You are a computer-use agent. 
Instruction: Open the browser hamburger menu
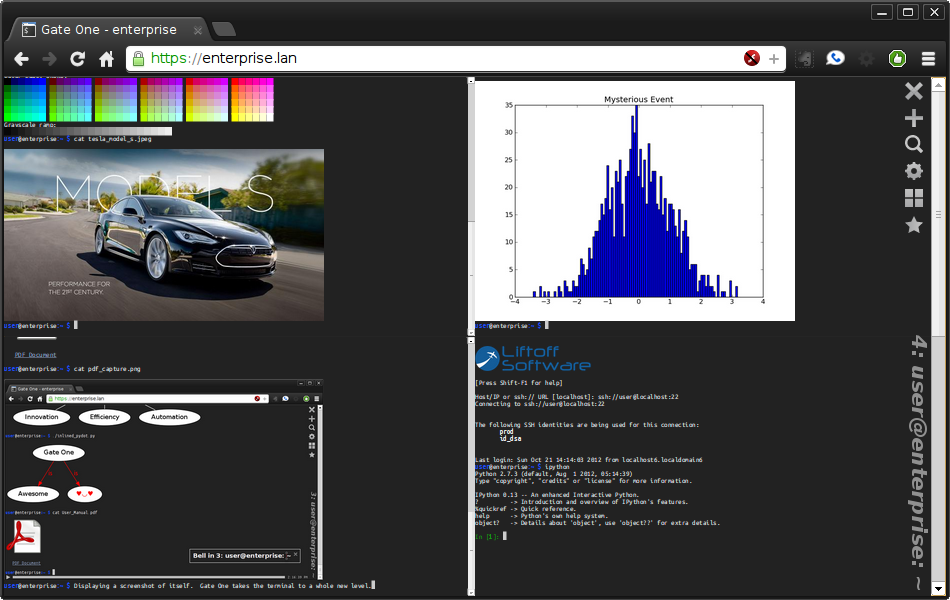tap(928, 59)
